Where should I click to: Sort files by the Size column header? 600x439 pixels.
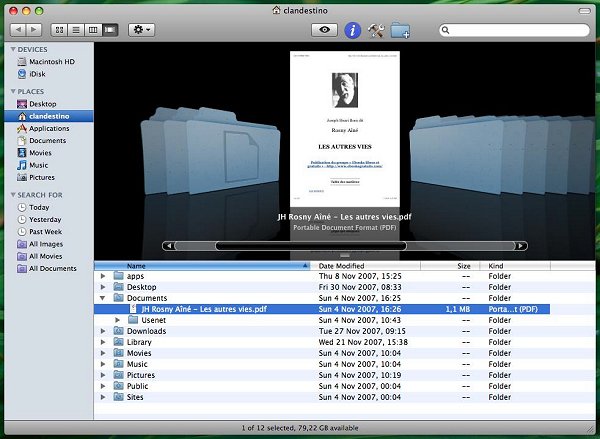(462, 266)
